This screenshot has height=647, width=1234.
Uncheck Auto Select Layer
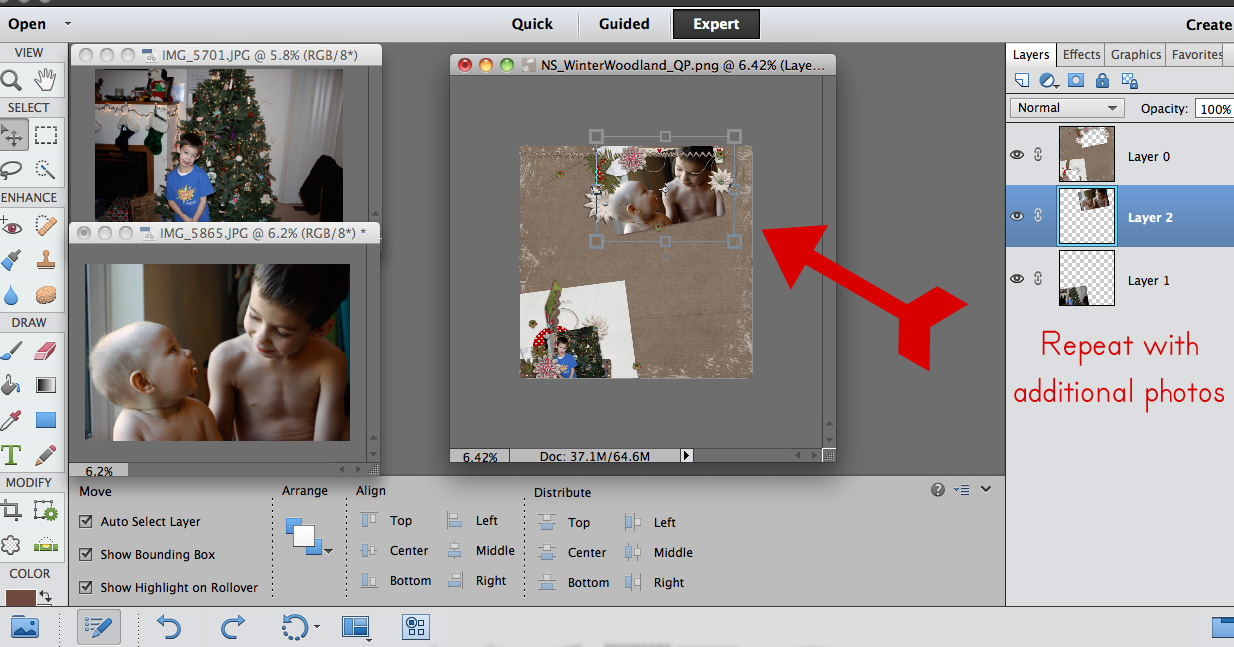pyautogui.click(x=86, y=521)
